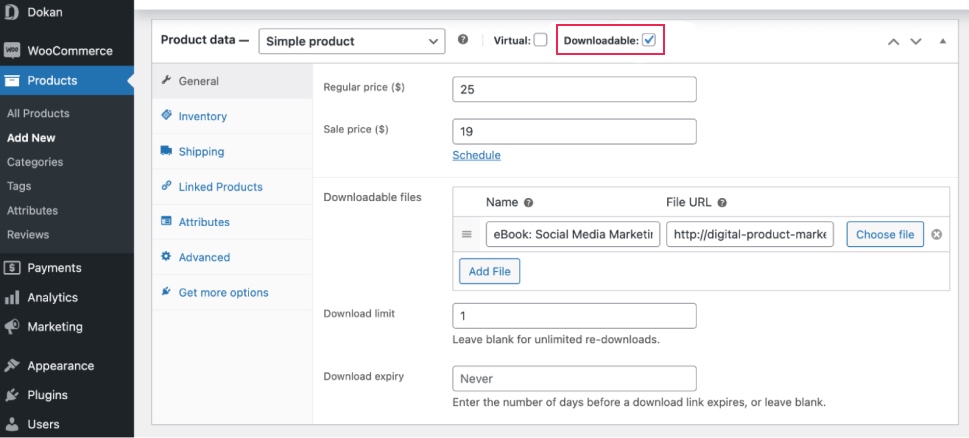
Task: Grab the drag handle on file row
Action: (x=466, y=235)
